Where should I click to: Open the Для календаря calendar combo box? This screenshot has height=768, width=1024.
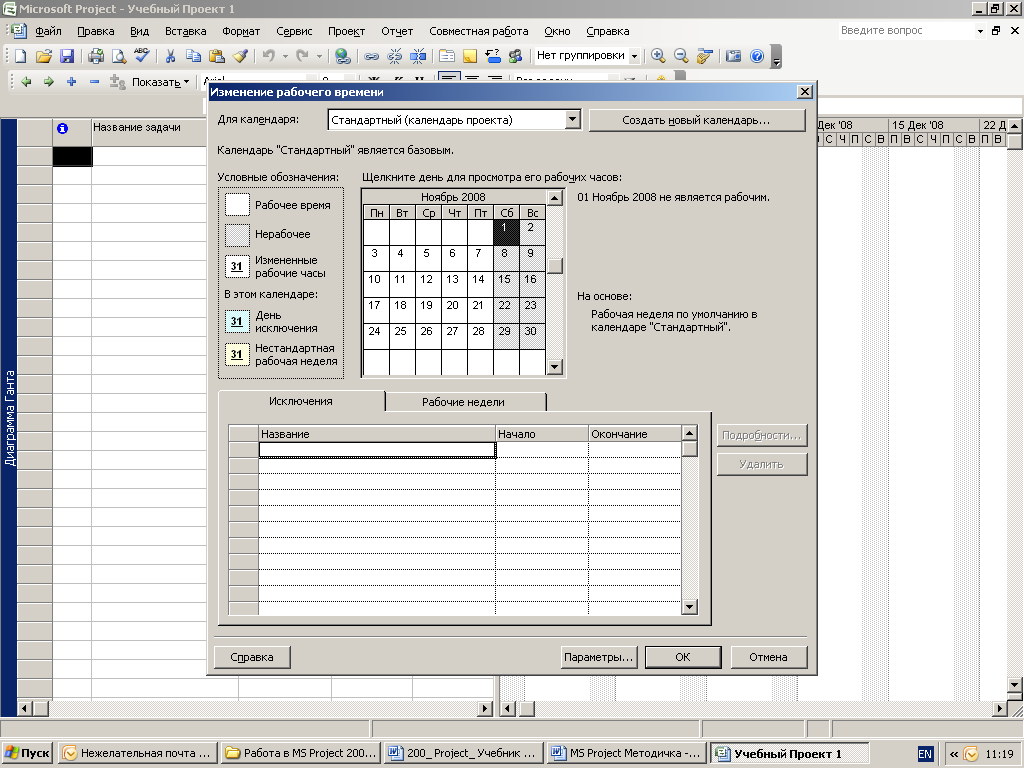572,120
